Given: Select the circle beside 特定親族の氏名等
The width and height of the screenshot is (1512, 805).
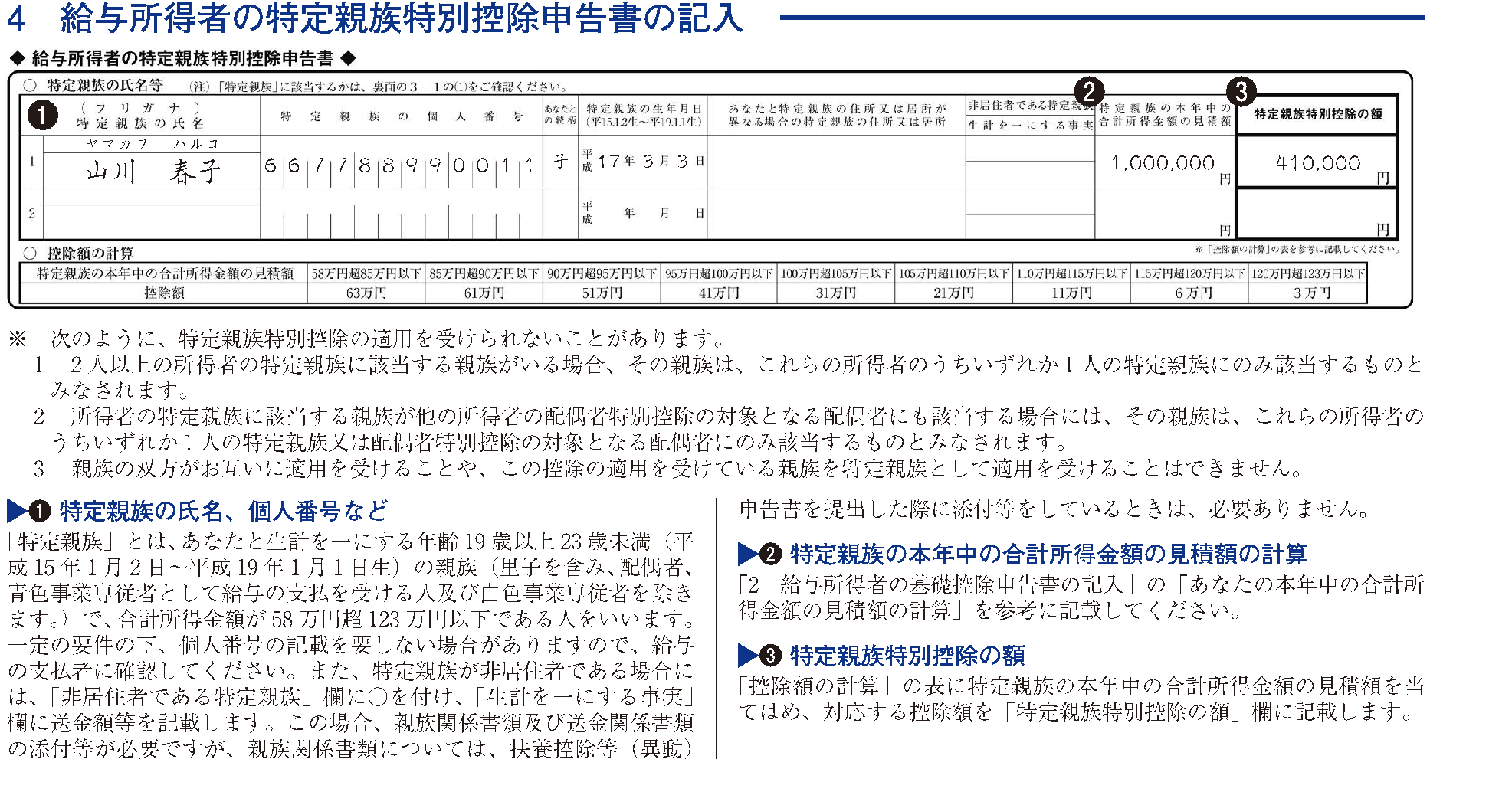Looking at the screenshot, I should point(30,86).
